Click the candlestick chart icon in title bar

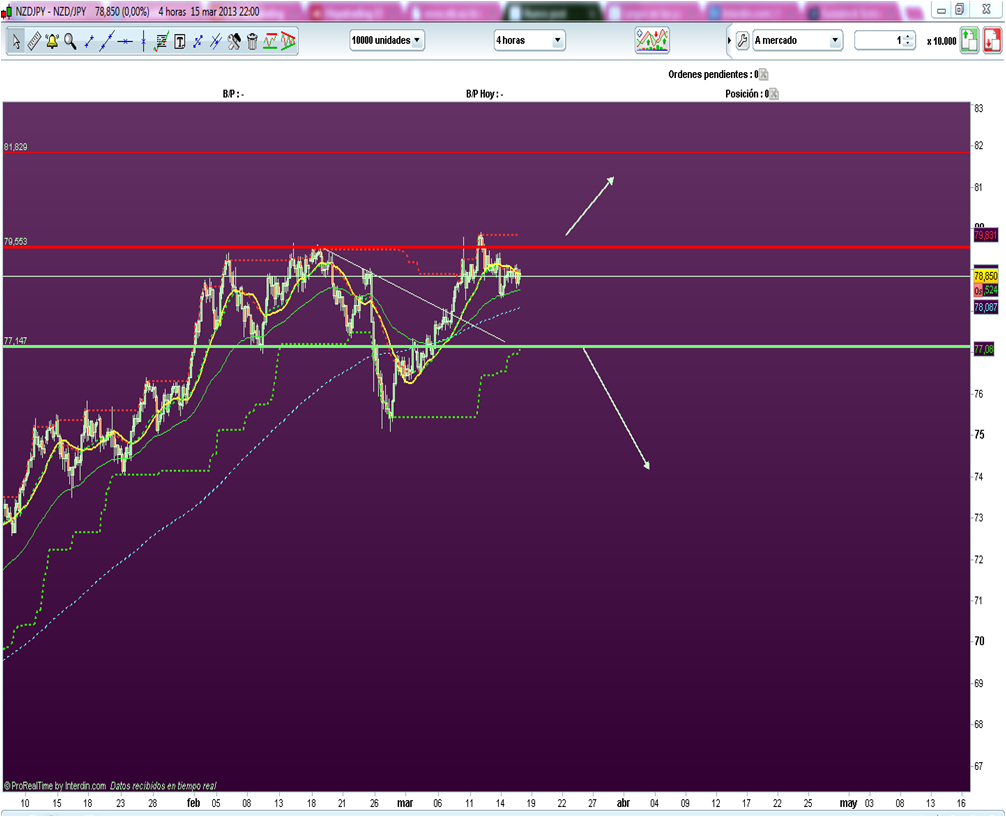click(x=6, y=12)
